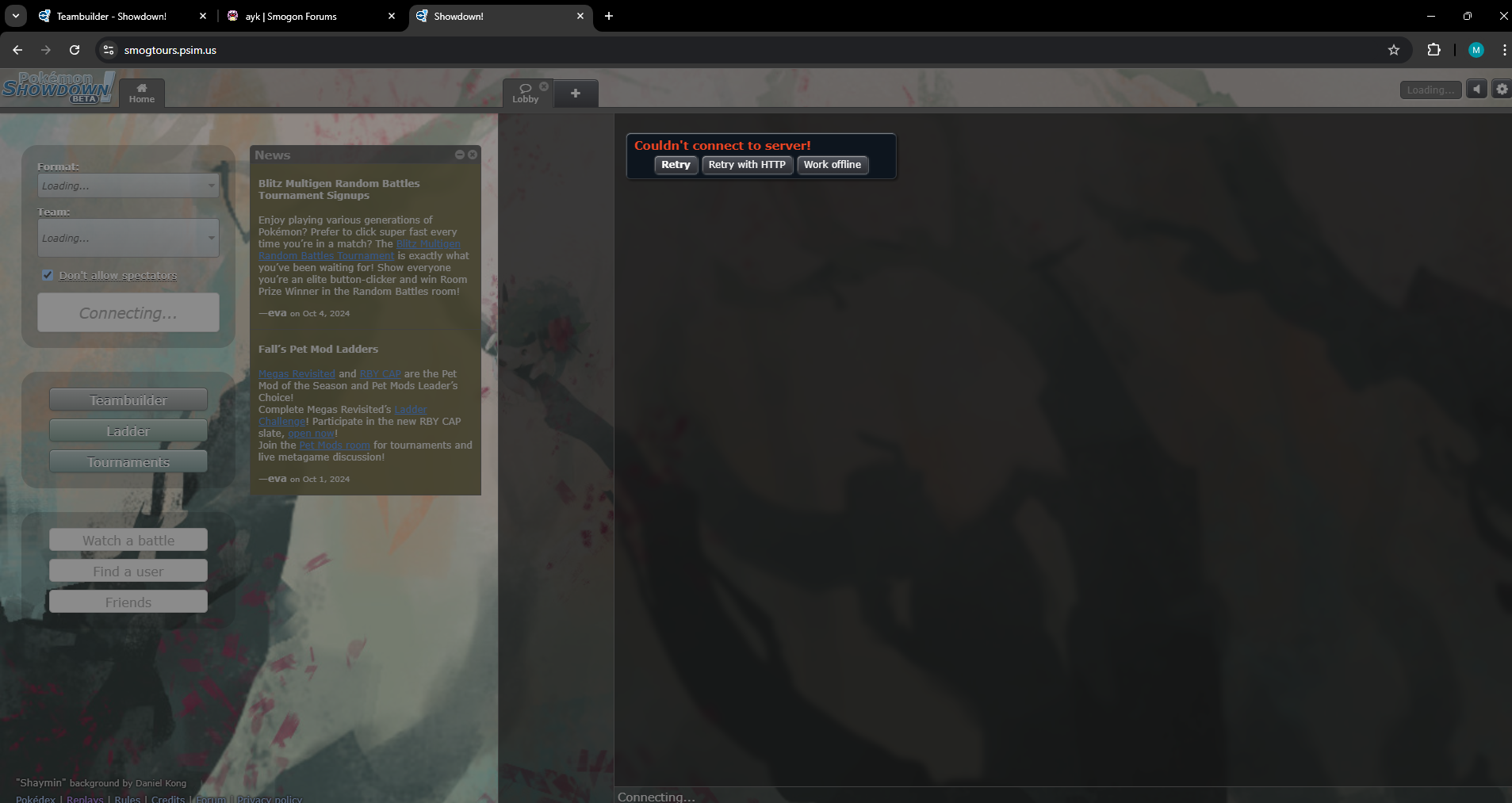Screen dimensions: 1512x803
Task: Close the Lobby tab
Action: click(x=544, y=86)
